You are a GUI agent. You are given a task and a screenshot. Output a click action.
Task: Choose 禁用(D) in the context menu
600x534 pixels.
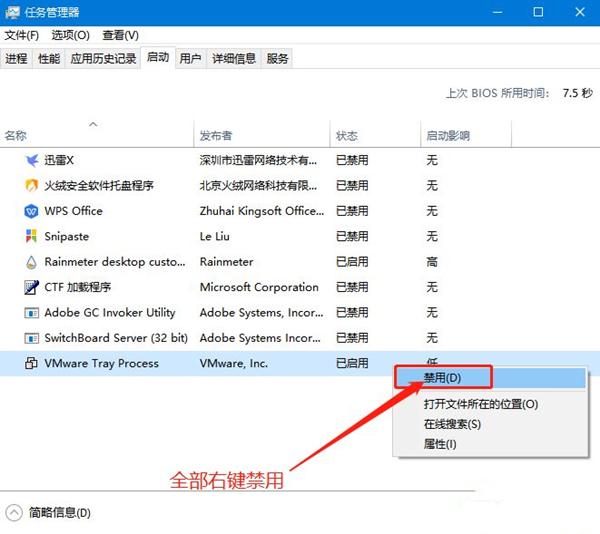(x=491, y=378)
